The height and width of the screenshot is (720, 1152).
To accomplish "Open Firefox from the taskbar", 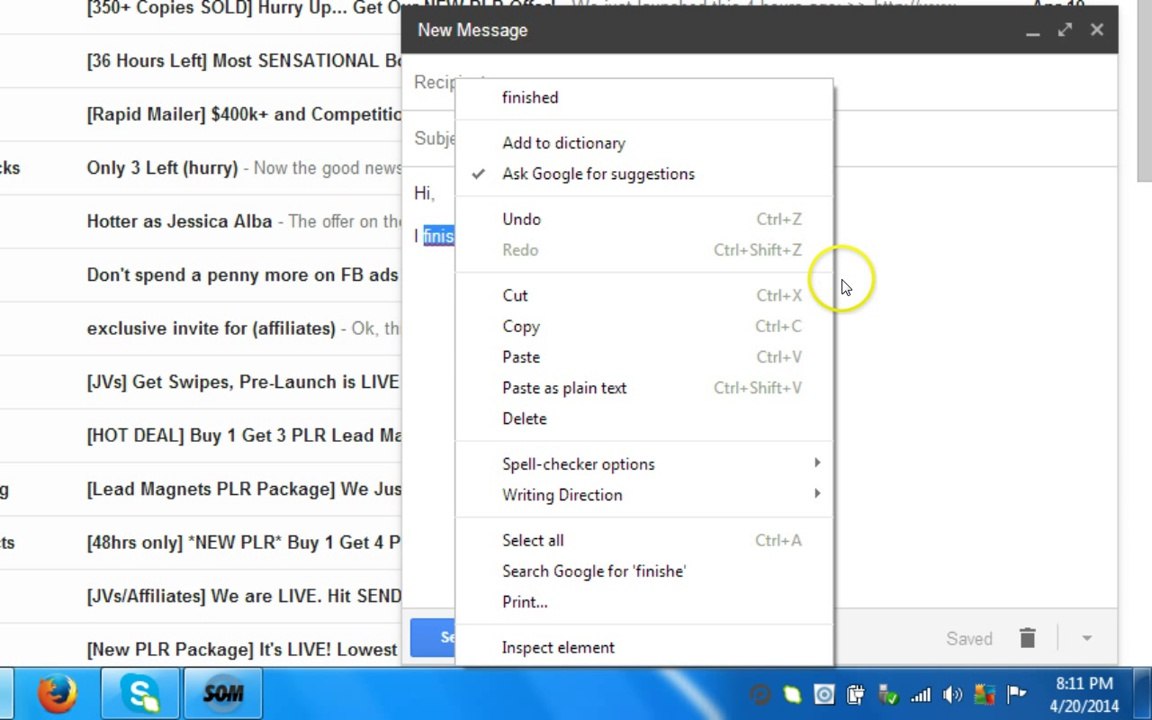I will pyautogui.click(x=57, y=694).
